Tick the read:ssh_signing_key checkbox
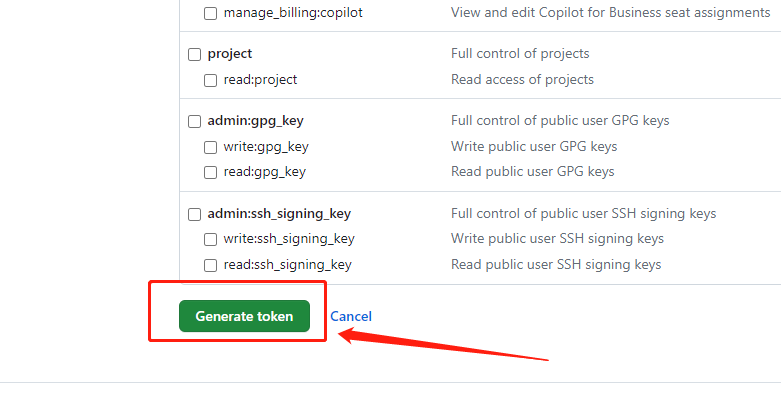Image resolution: width=781 pixels, height=404 pixels. click(x=211, y=265)
